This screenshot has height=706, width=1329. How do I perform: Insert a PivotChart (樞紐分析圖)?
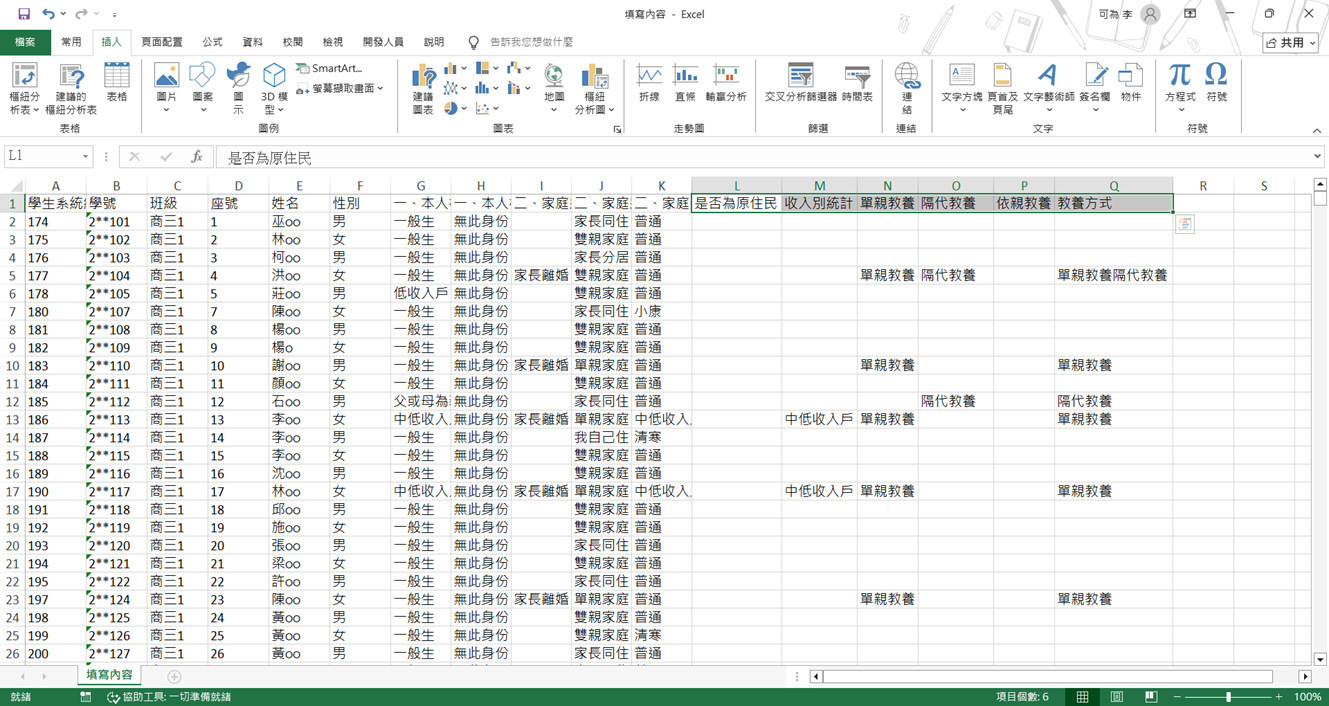pyautogui.click(x=595, y=88)
